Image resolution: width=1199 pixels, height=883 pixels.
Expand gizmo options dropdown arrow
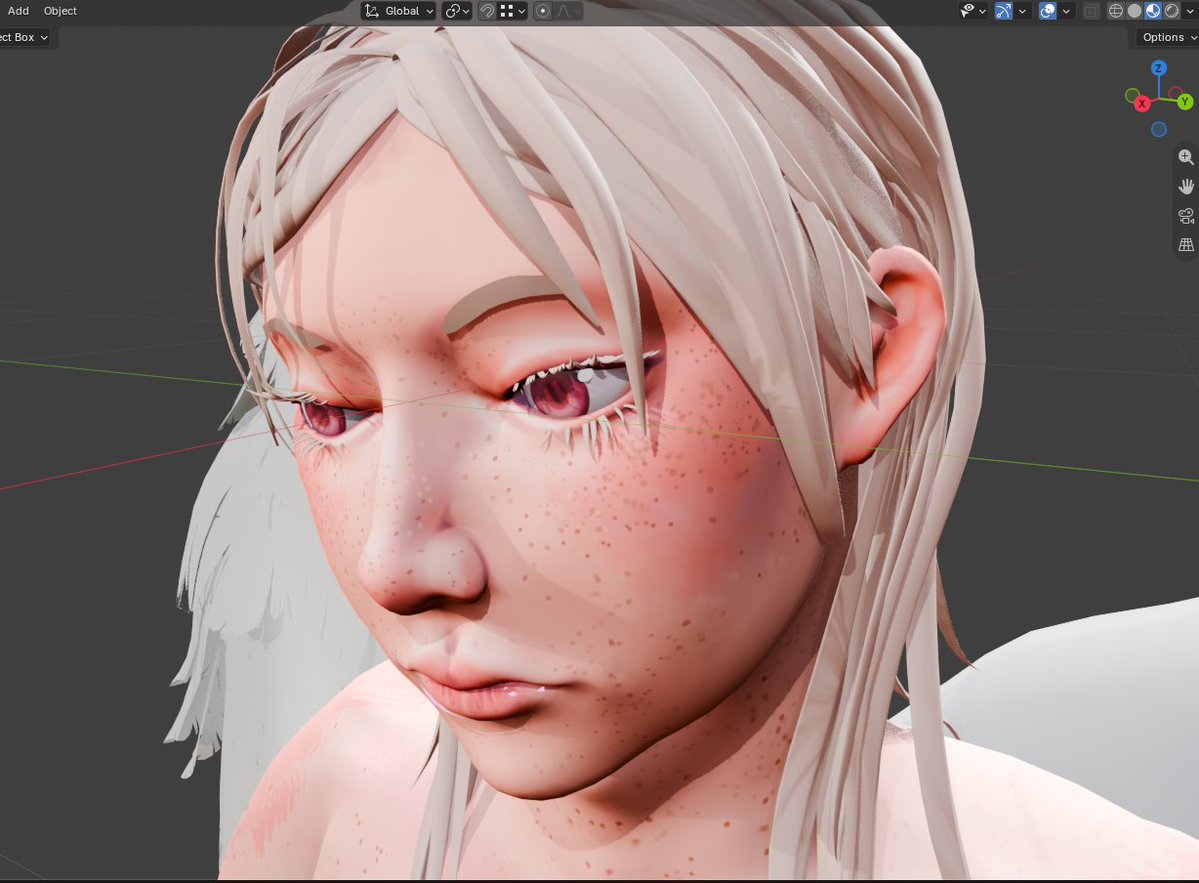1022,11
